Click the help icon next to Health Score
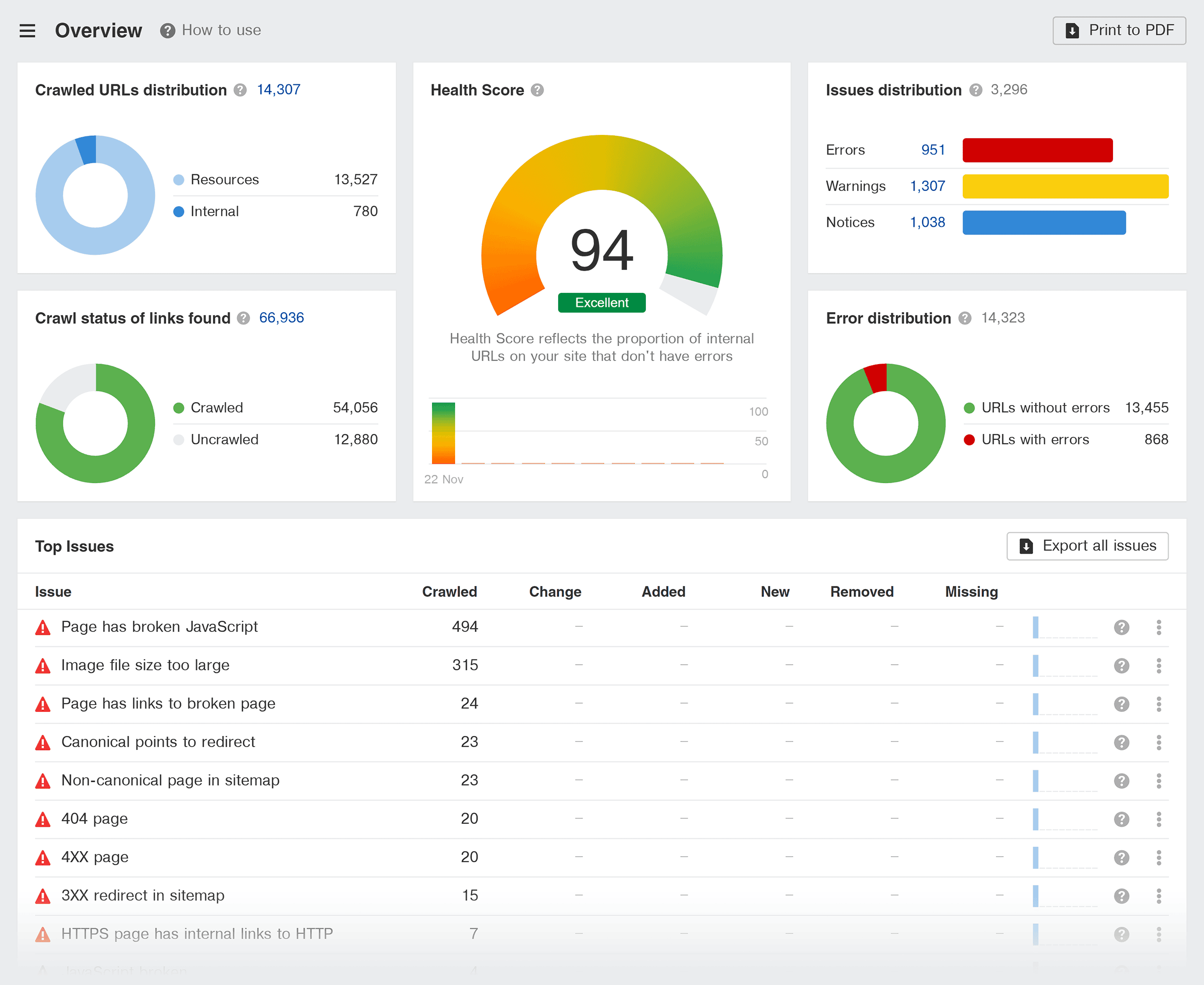Screen dimensions: 1204x985 pos(537,90)
